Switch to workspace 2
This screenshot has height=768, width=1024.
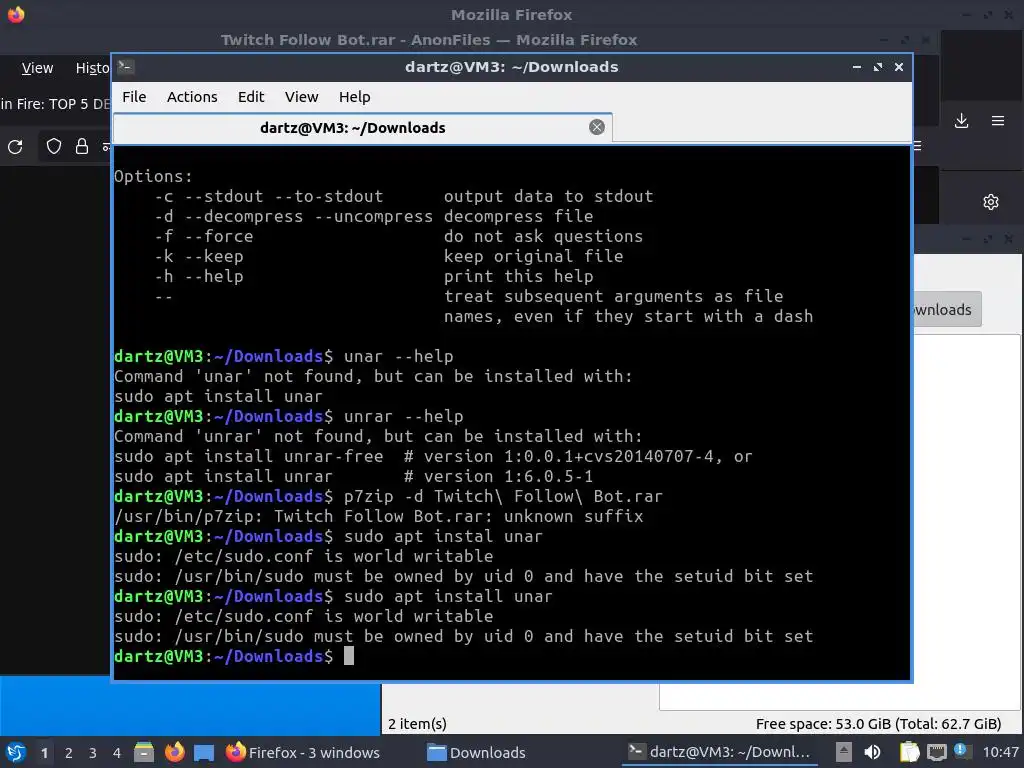pos(69,753)
